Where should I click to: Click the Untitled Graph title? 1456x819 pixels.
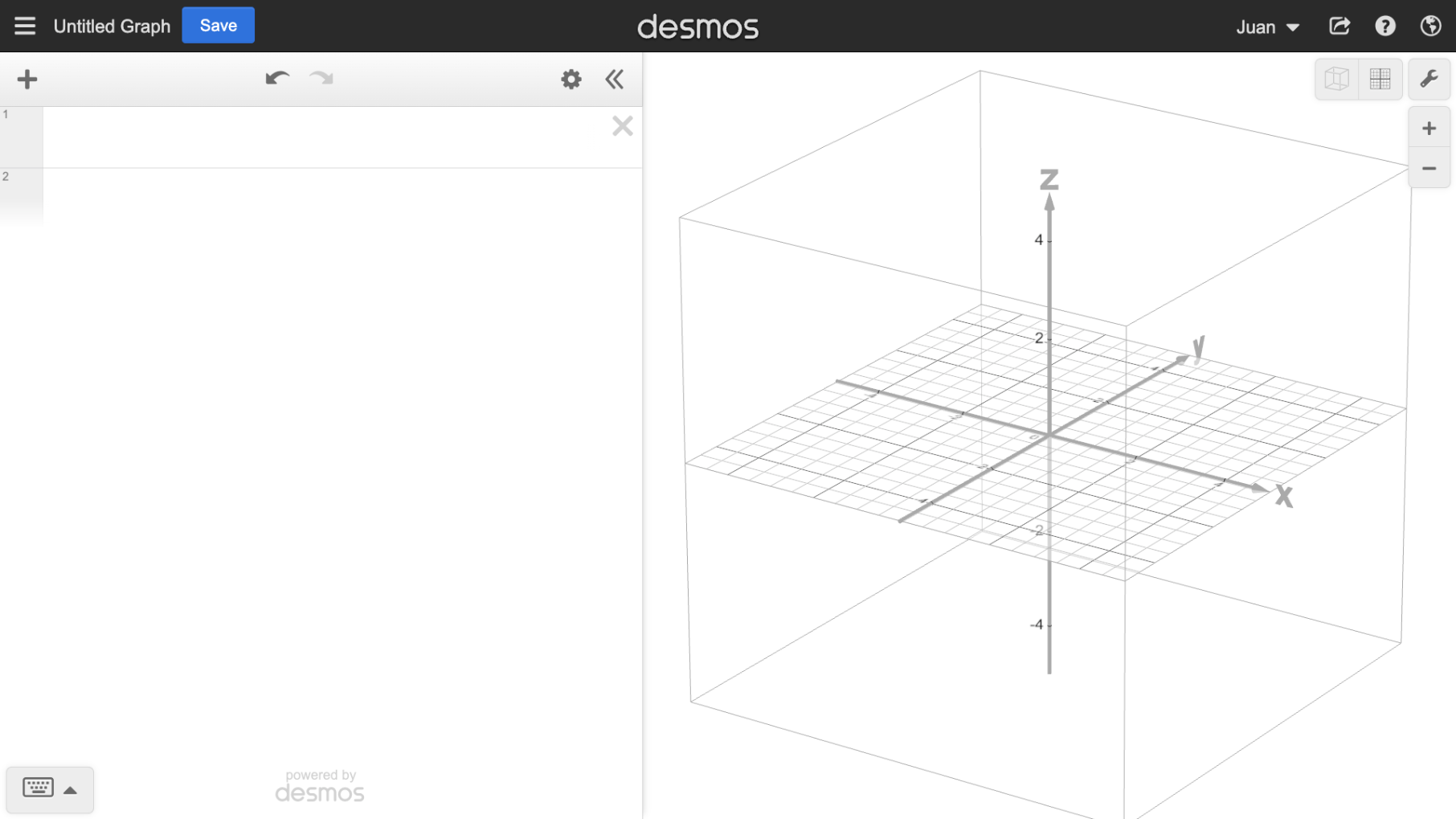click(x=112, y=27)
